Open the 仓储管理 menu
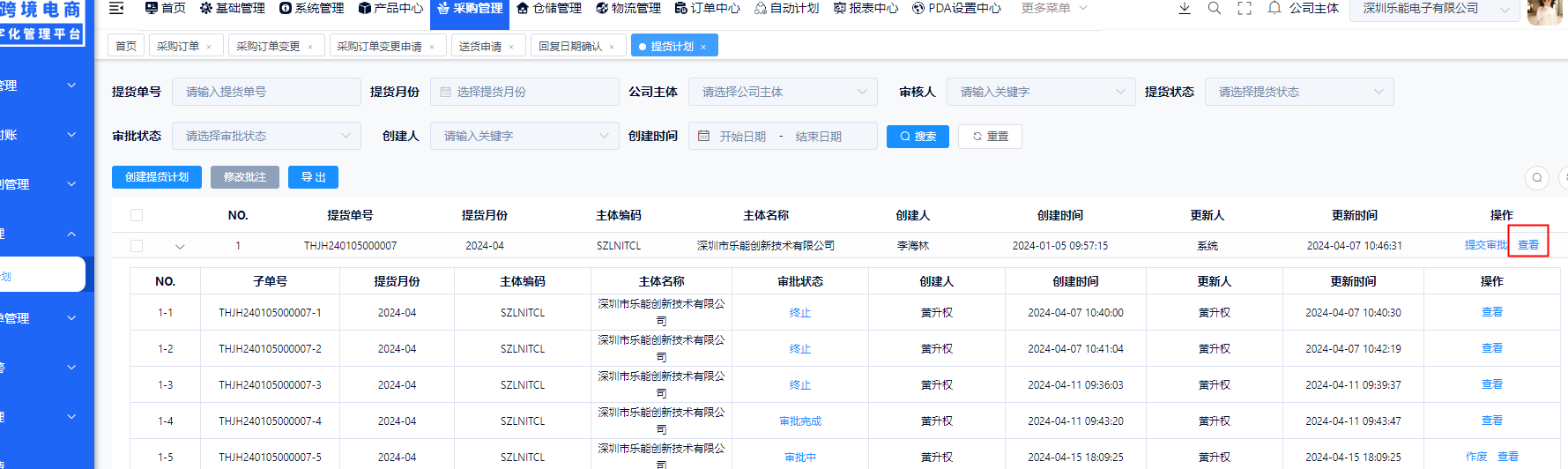Screen dimensions: 1568x469 pos(549,8)
